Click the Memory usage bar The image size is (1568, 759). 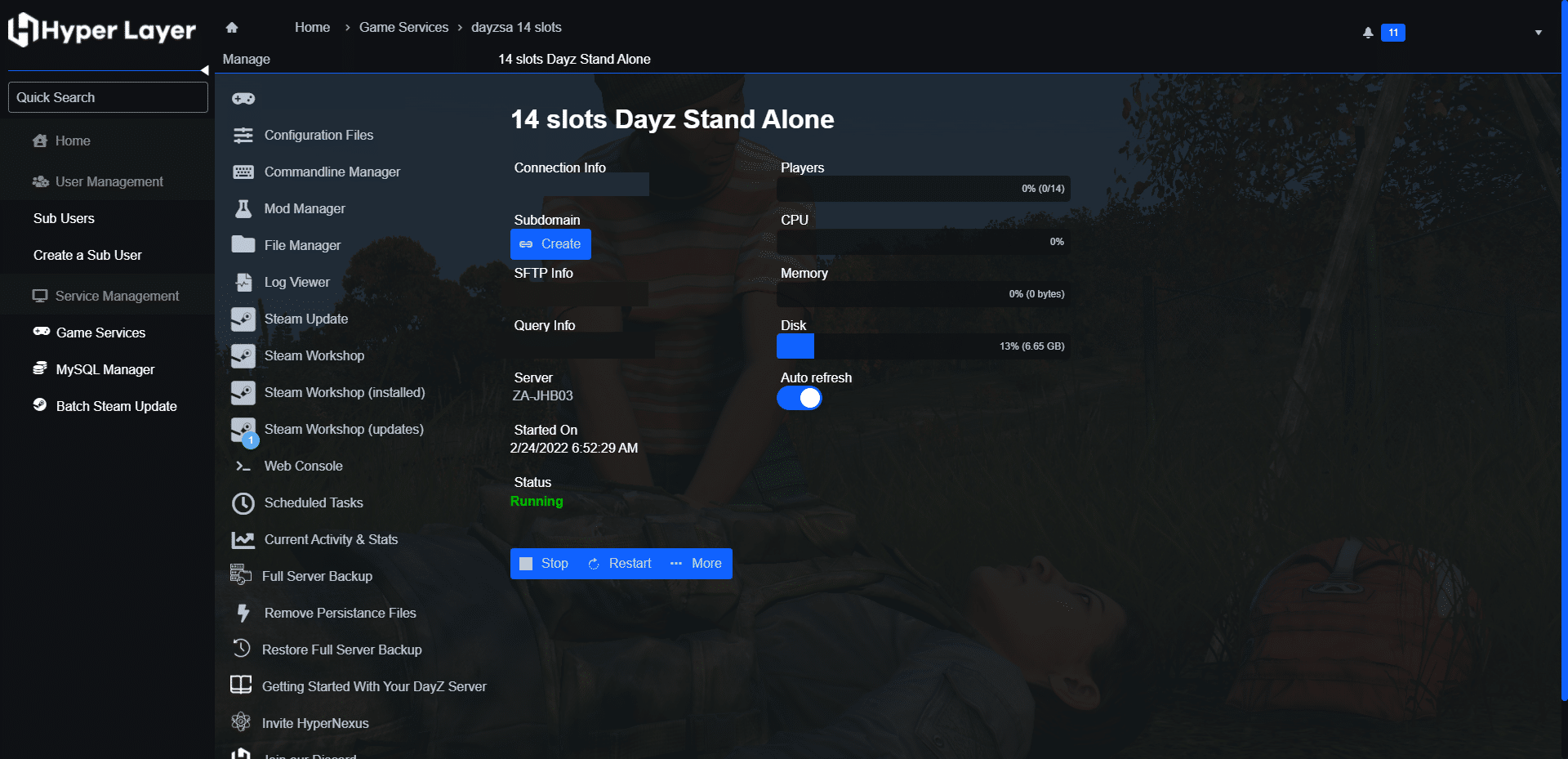point(923,294)
